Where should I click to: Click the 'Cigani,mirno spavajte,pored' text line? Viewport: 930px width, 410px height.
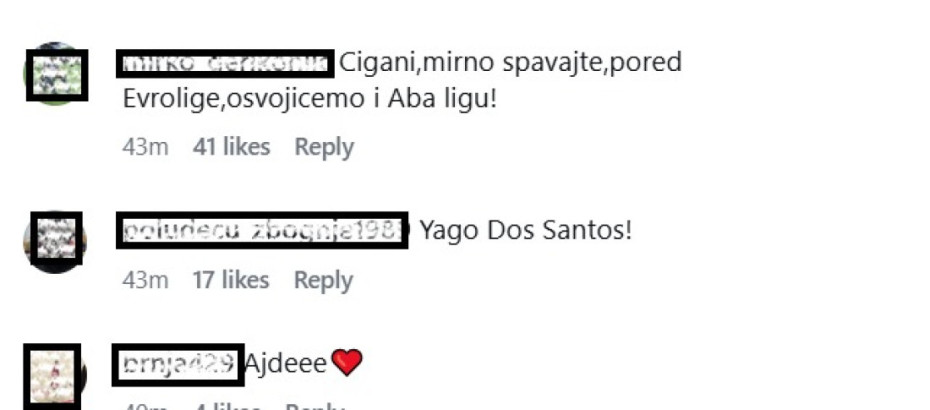click(x=510, y=63)
